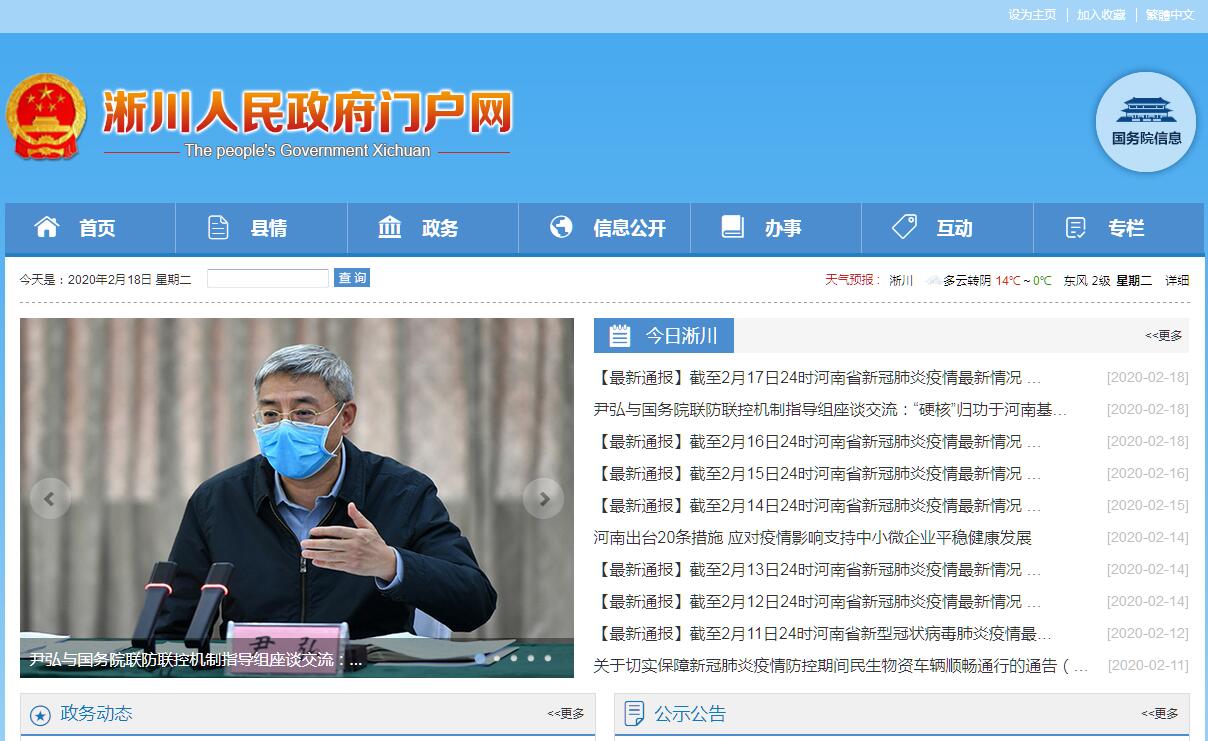The width and height of the screenshot is (1208, 741).
Task: Open 详细 weather forecast link
Action: 1177,281
